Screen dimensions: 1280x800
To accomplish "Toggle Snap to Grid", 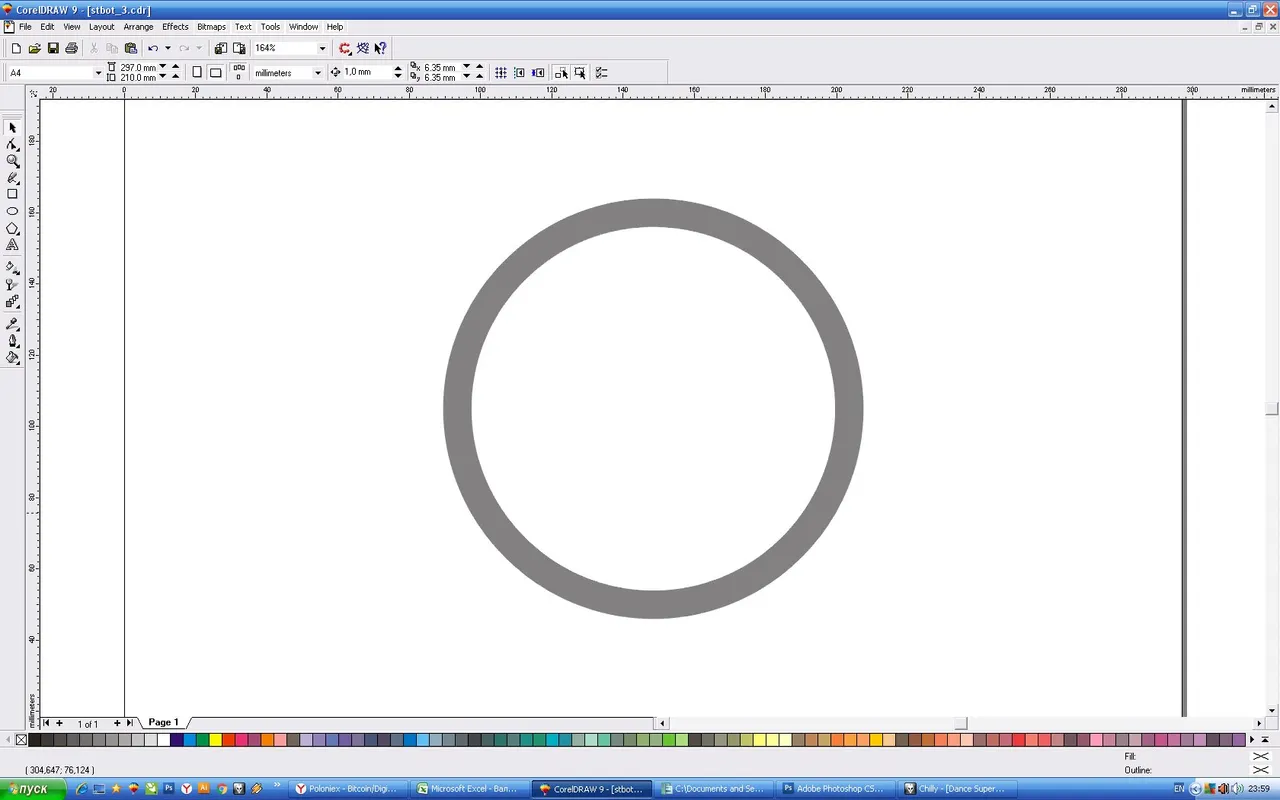I will click(501, 73).
